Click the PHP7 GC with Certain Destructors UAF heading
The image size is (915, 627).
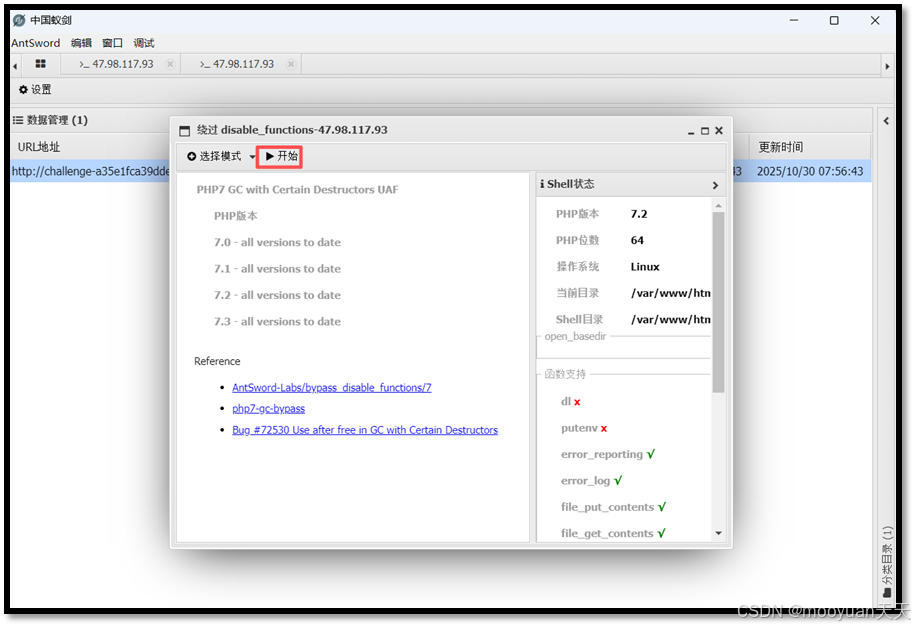coord(298,190)
